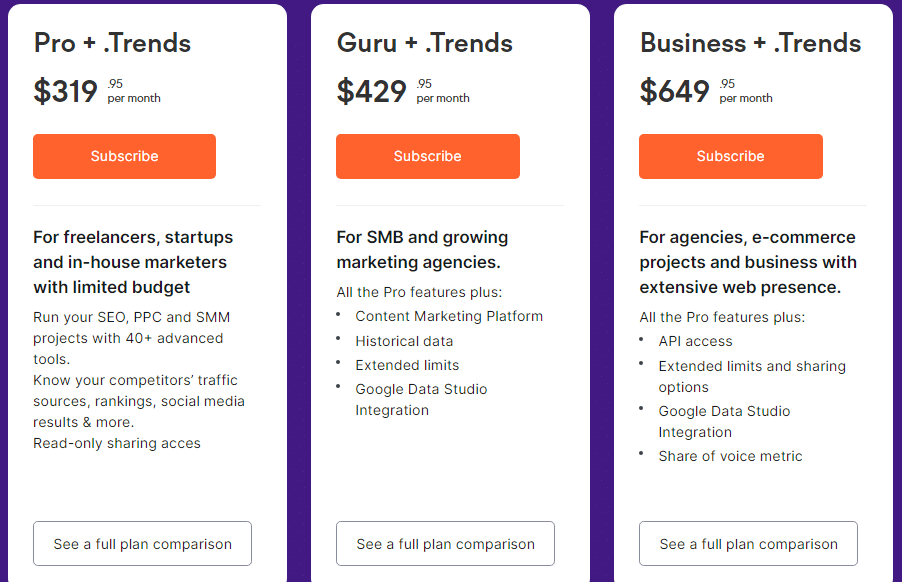902x582 pixels.
Task: Click the Pro + .Trends plan title
Action: [x=112, y=43]
